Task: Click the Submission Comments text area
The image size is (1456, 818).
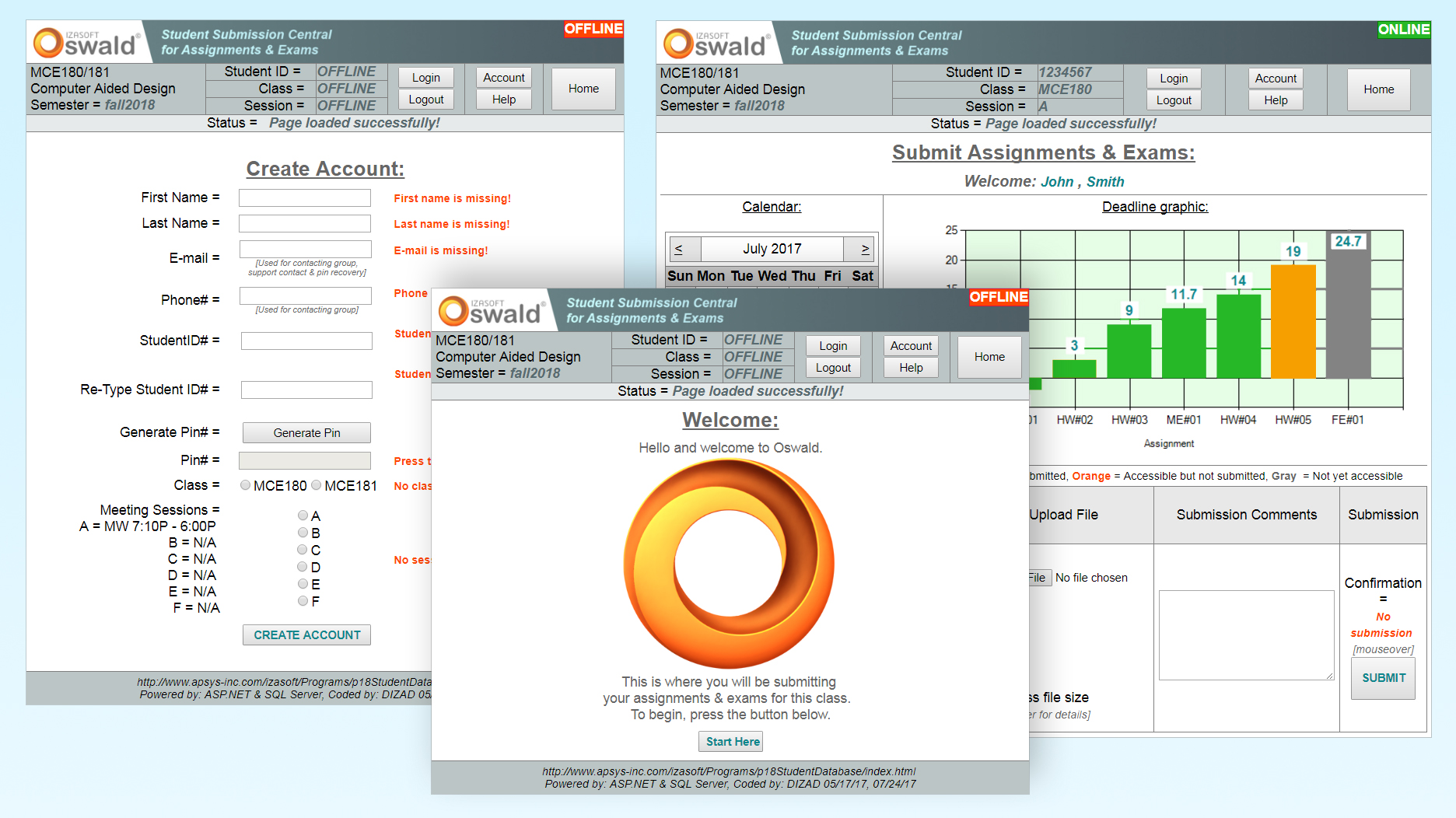Action: [1246, 634]
